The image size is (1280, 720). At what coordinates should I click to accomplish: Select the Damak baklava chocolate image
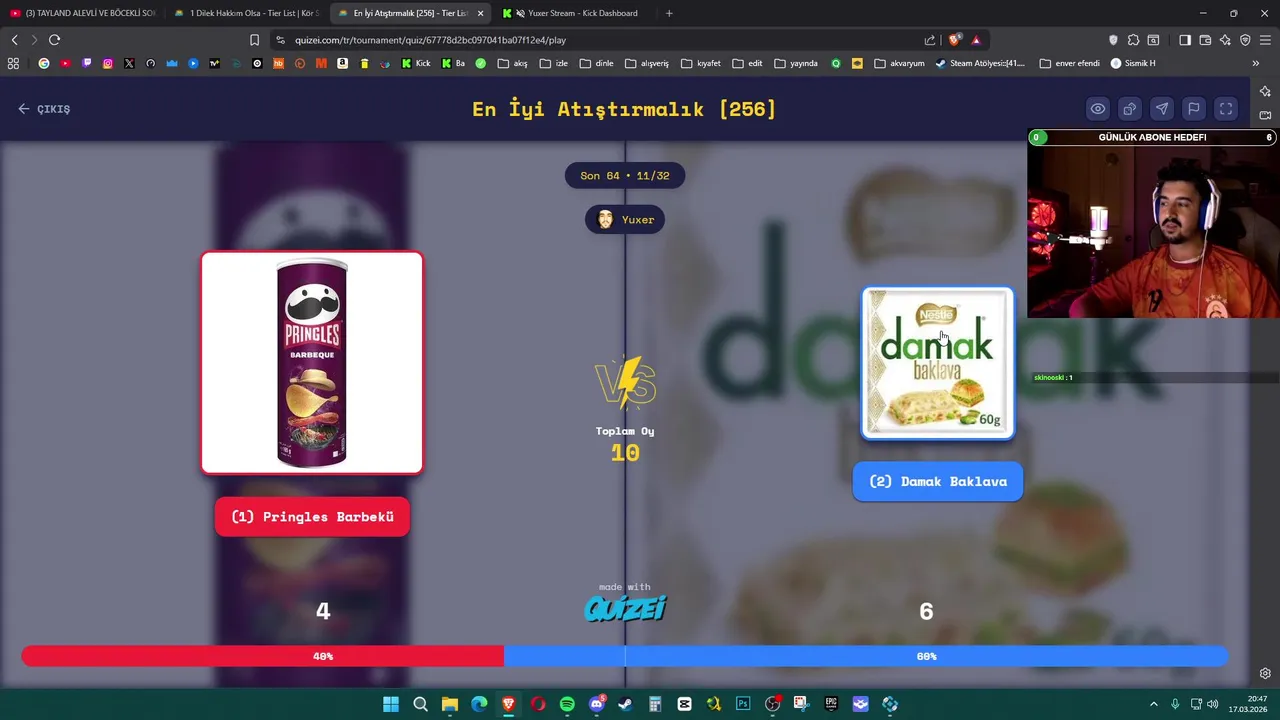pyautogui.click(x=938, y=363)
